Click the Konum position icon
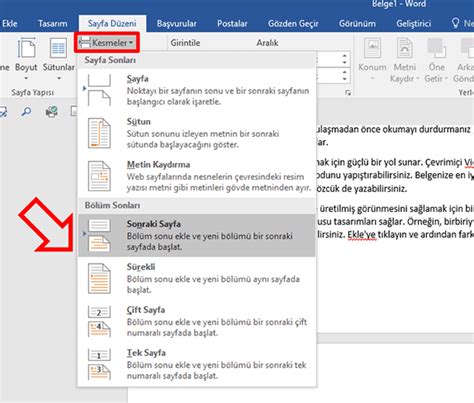 [x=373, y=48]
